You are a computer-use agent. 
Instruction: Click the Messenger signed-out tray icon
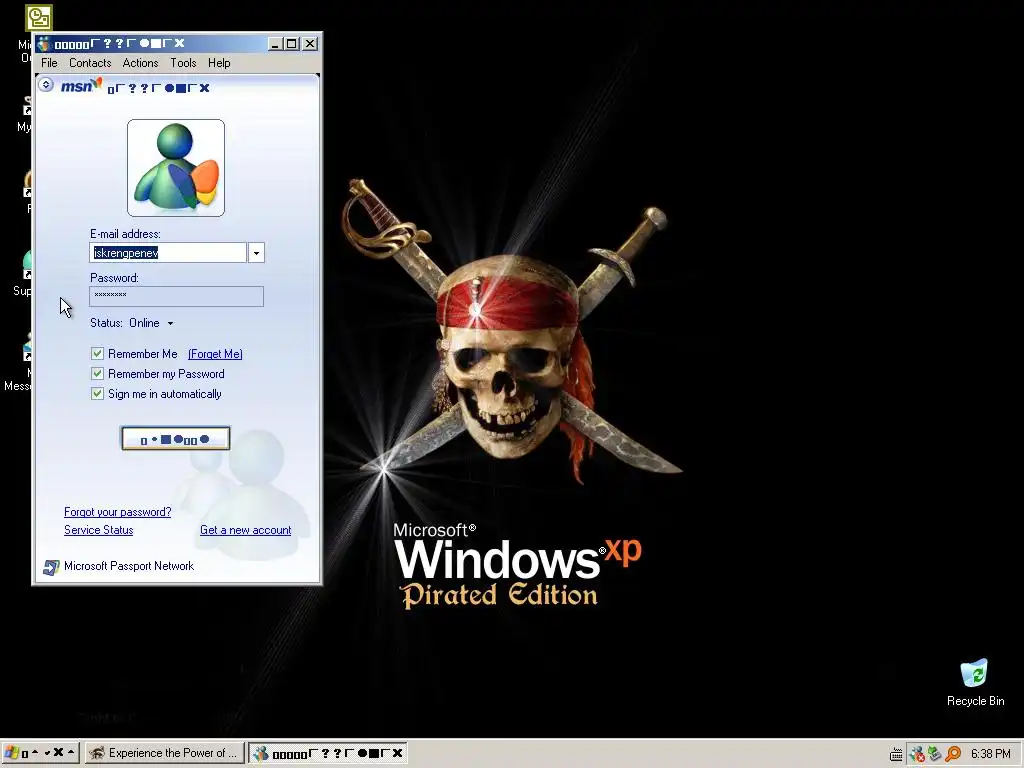pyautogui.click(x=916, y=754)
